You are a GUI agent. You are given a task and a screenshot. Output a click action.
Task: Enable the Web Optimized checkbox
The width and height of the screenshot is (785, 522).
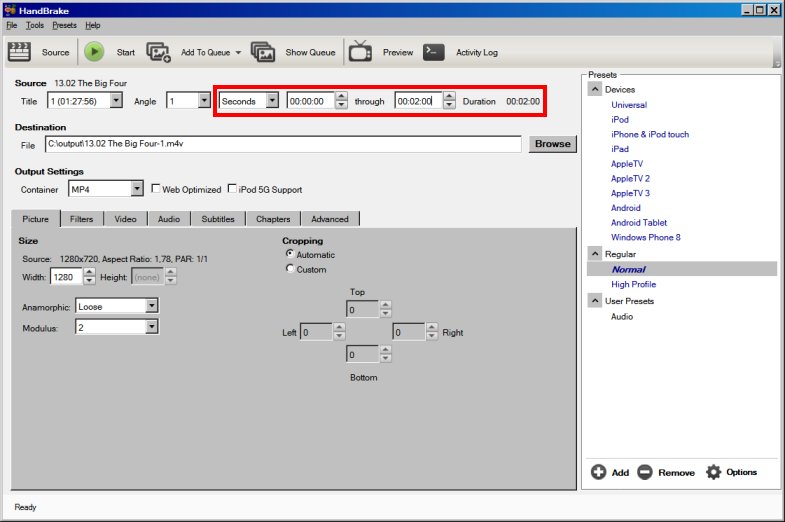pos(156,189)
